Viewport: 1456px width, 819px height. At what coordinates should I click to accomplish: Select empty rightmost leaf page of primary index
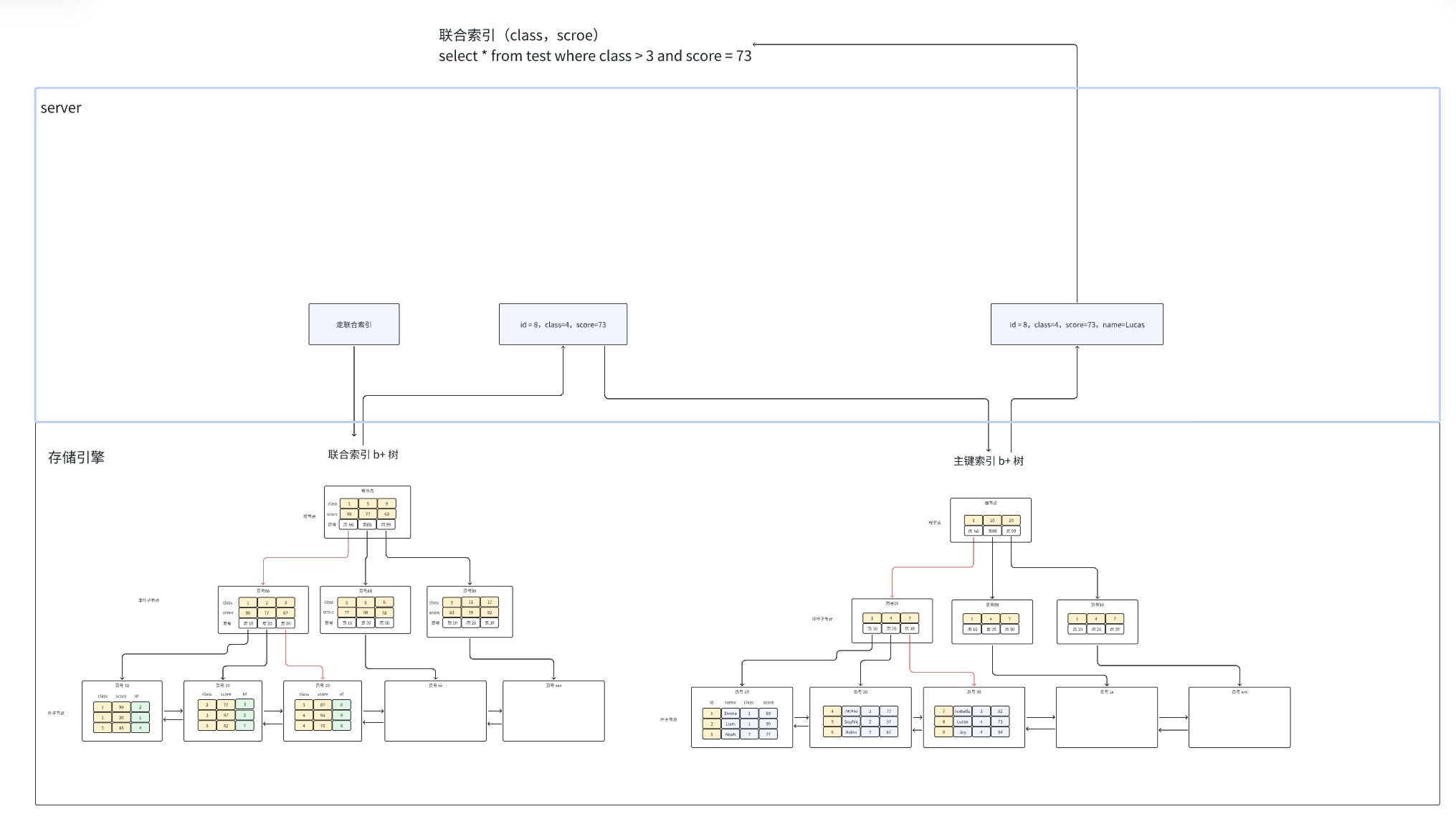(x=1239, y=718)
